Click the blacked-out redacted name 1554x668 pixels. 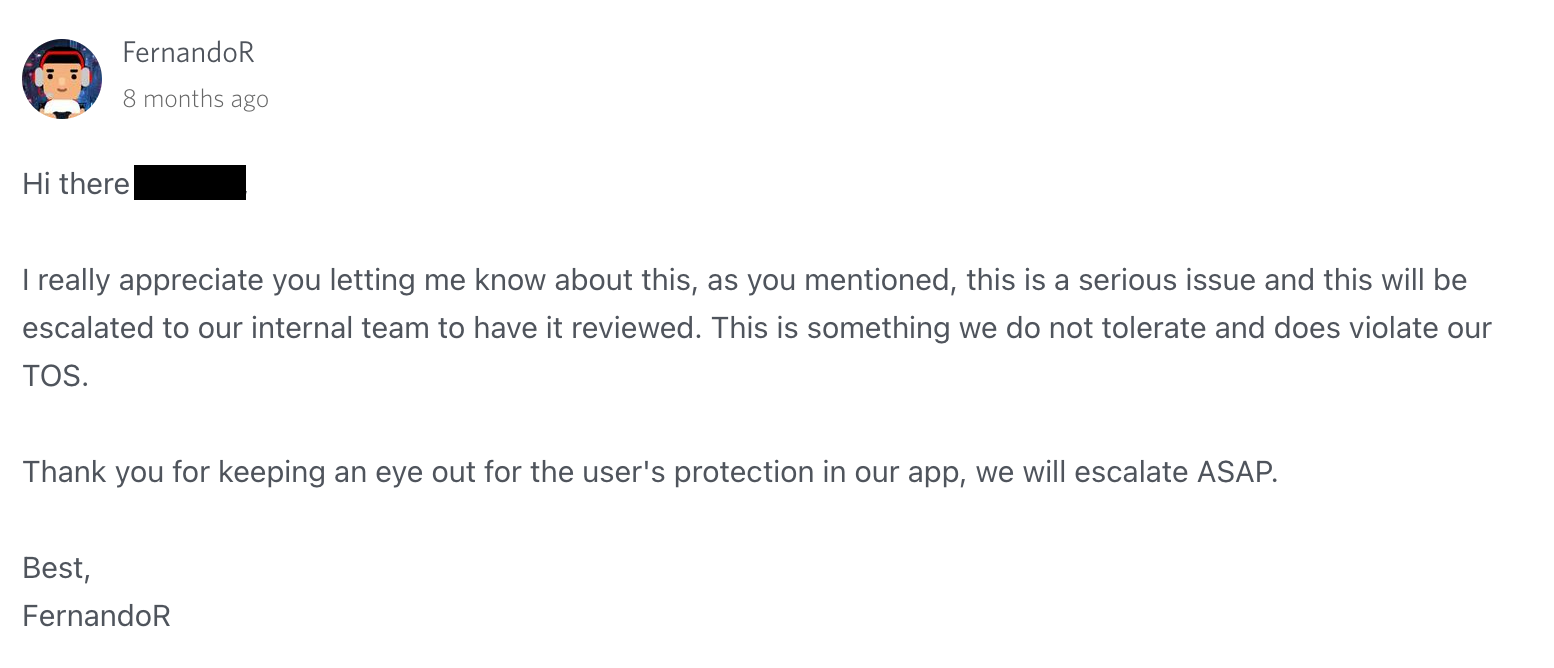coord(190,183)
